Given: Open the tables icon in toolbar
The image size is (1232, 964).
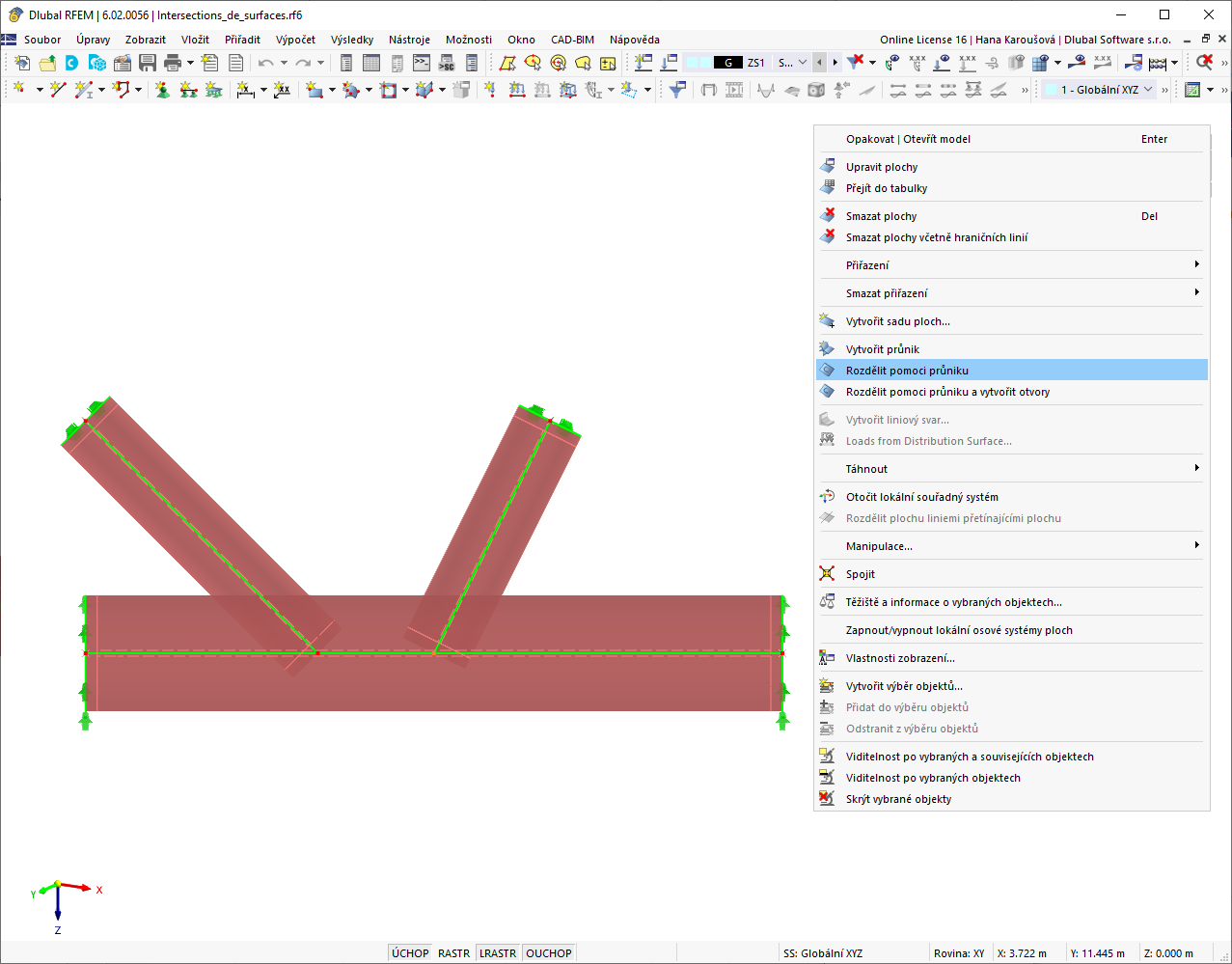Looking at the screenshot, I should click(x=371, y=63).
